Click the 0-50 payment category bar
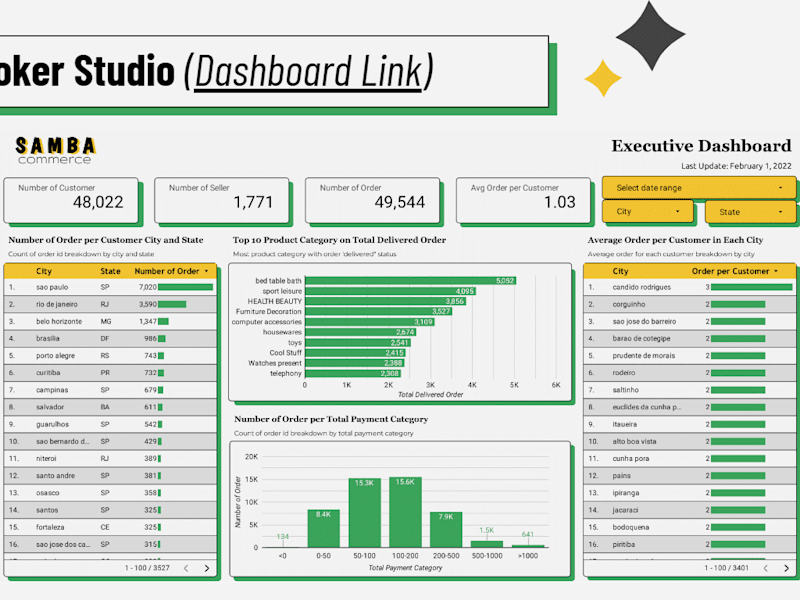 [x=323, y=529]
